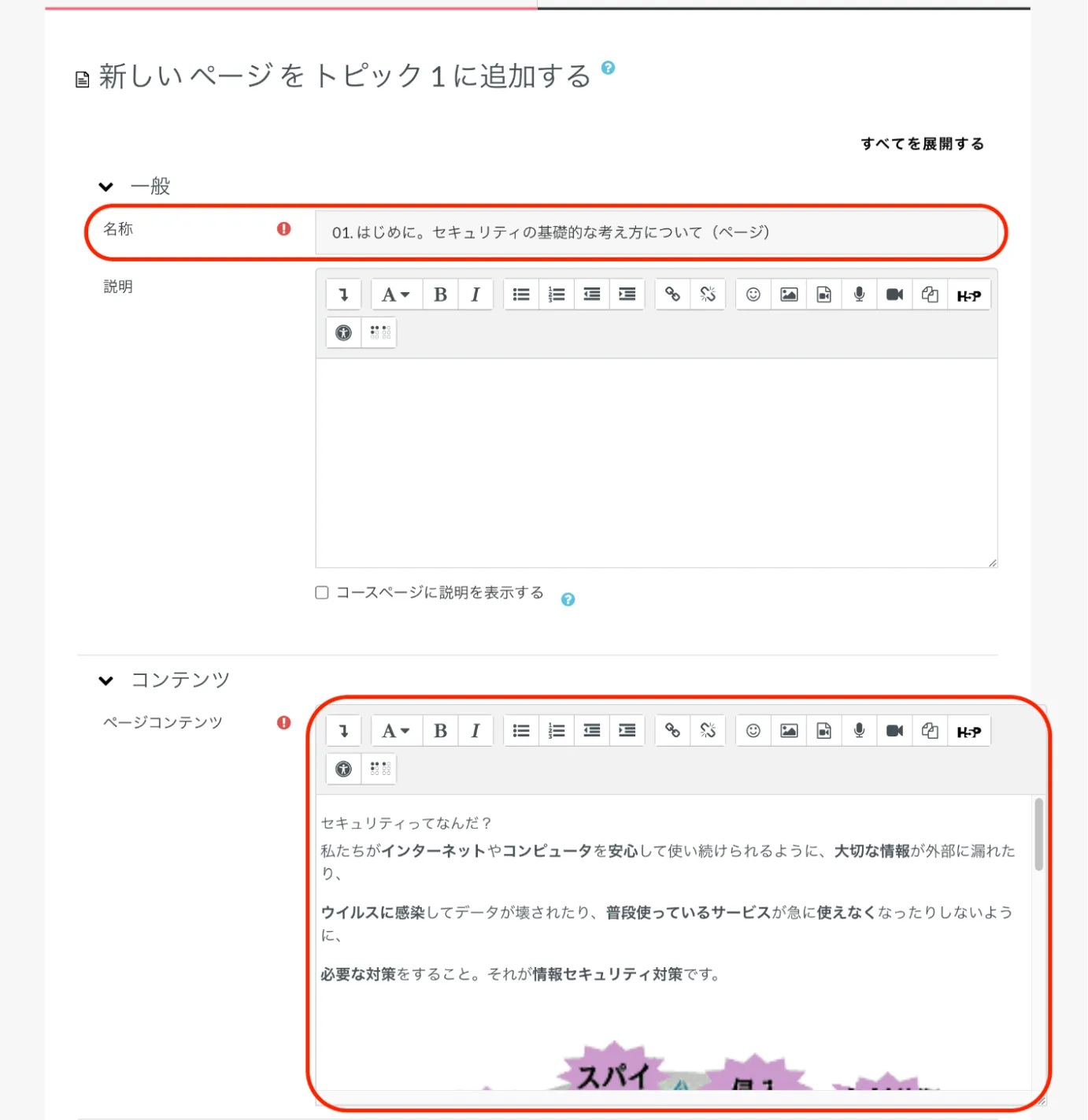
Task: Apply unordered list in page content editor
Action: coord(521,731)
